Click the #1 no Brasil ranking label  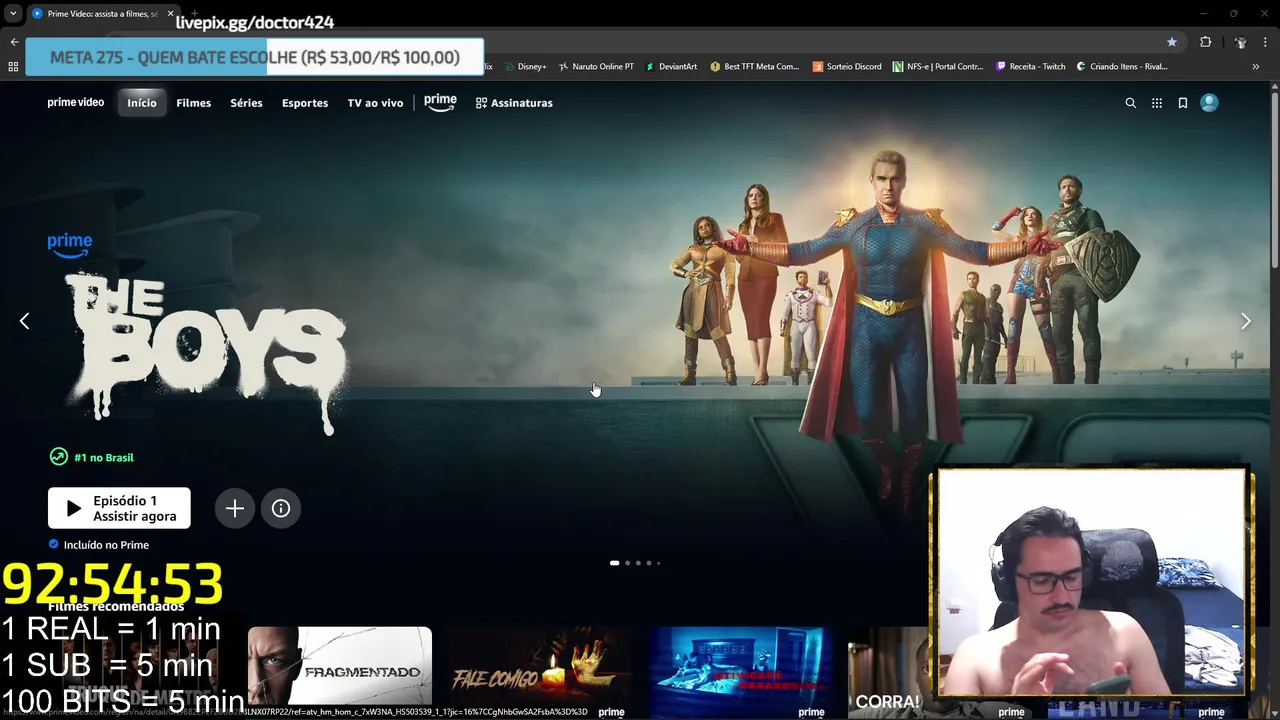(x=92, y=457)
